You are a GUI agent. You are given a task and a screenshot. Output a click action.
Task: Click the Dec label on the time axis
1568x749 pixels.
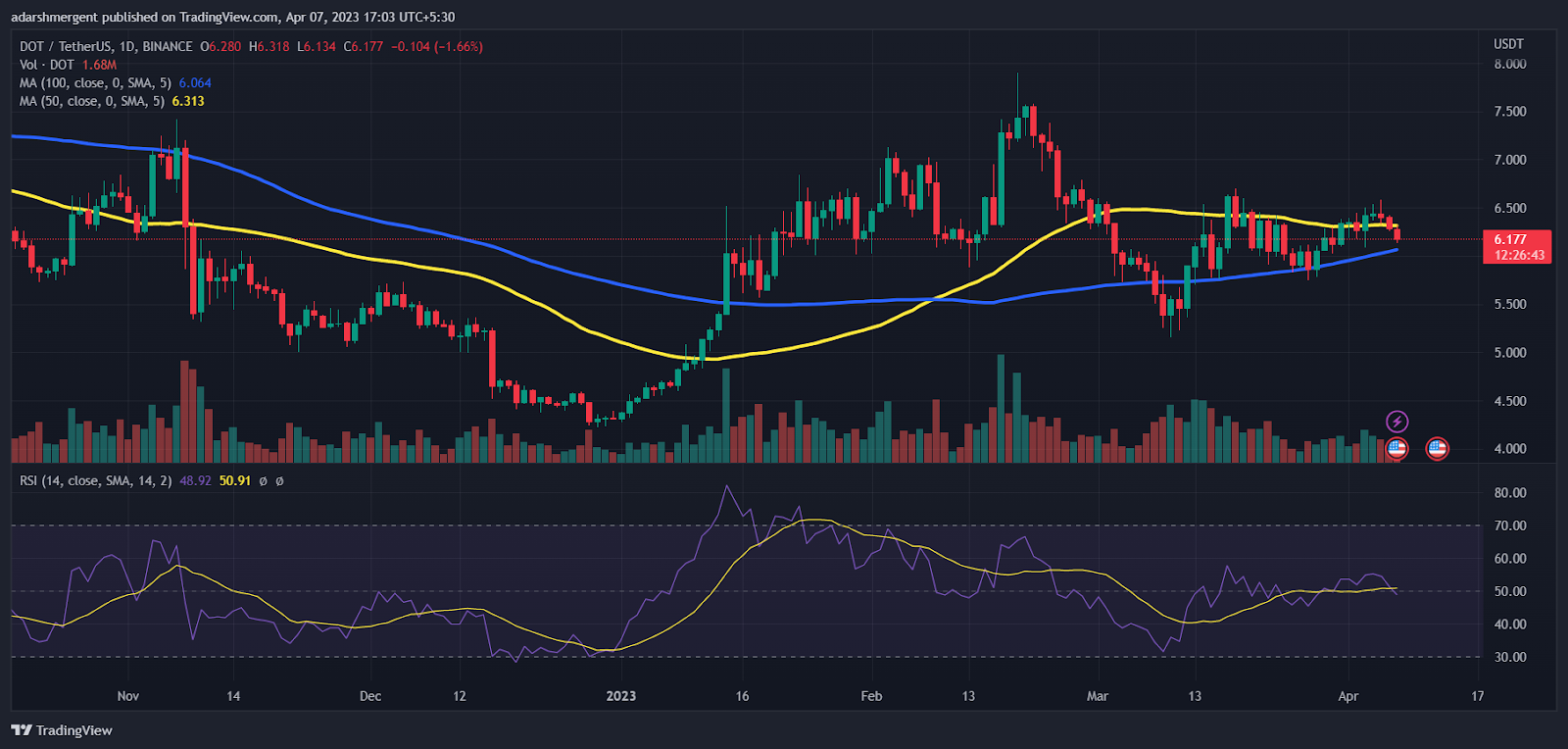[370, 696]
